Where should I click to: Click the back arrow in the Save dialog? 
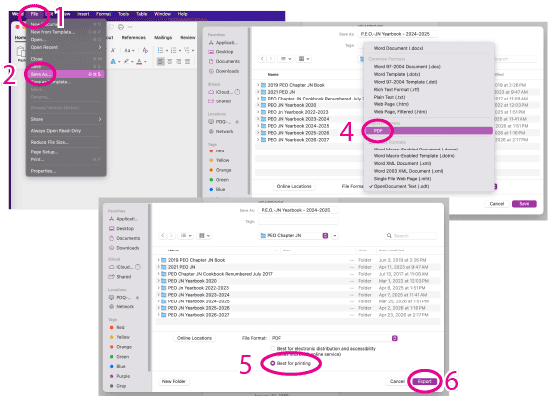click(x=262, y=59)
